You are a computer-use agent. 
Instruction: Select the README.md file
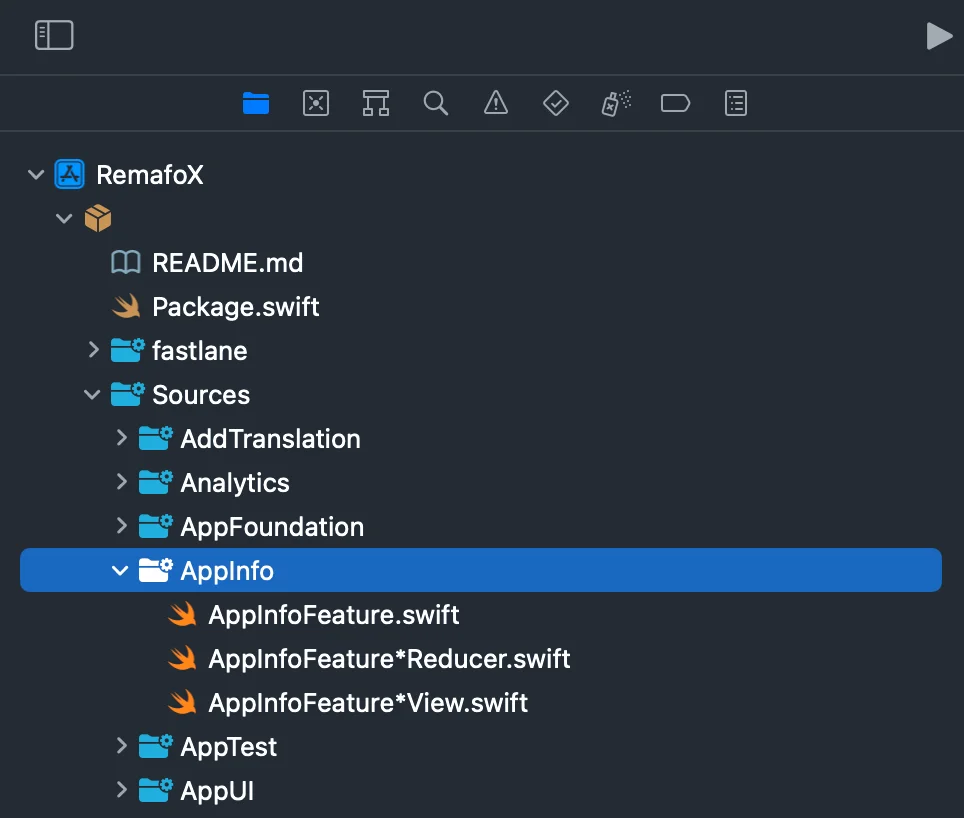tap(227, 263)
